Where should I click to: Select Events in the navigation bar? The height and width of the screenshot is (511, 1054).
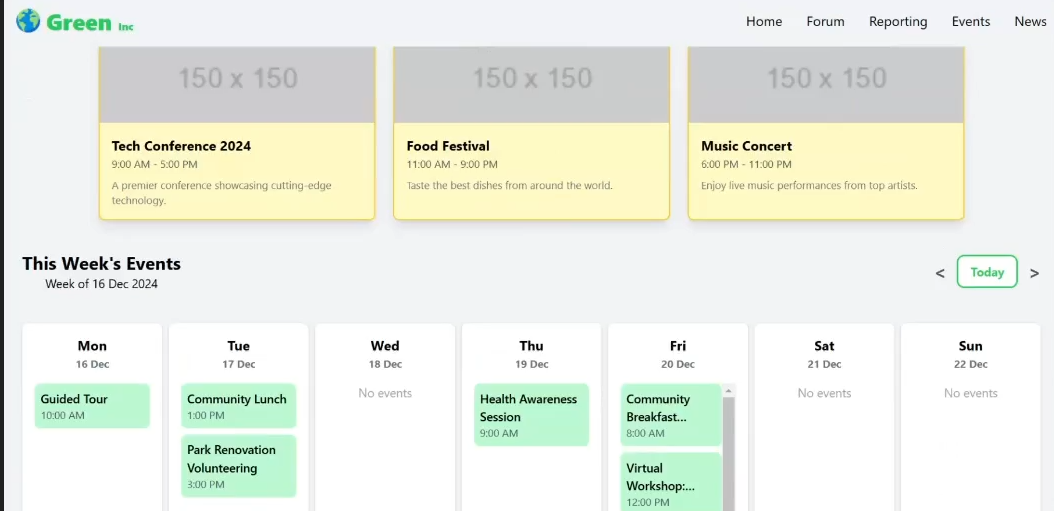click(970, 21)
